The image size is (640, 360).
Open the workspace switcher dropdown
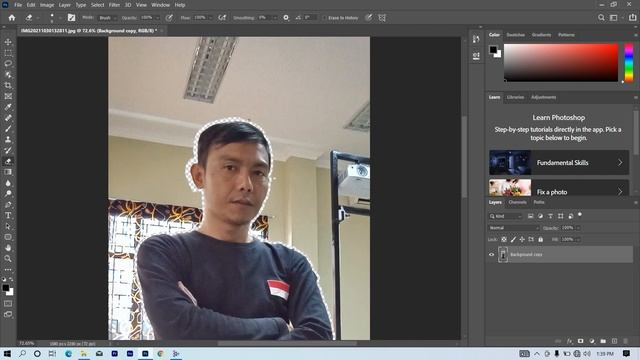coord(616,18)
